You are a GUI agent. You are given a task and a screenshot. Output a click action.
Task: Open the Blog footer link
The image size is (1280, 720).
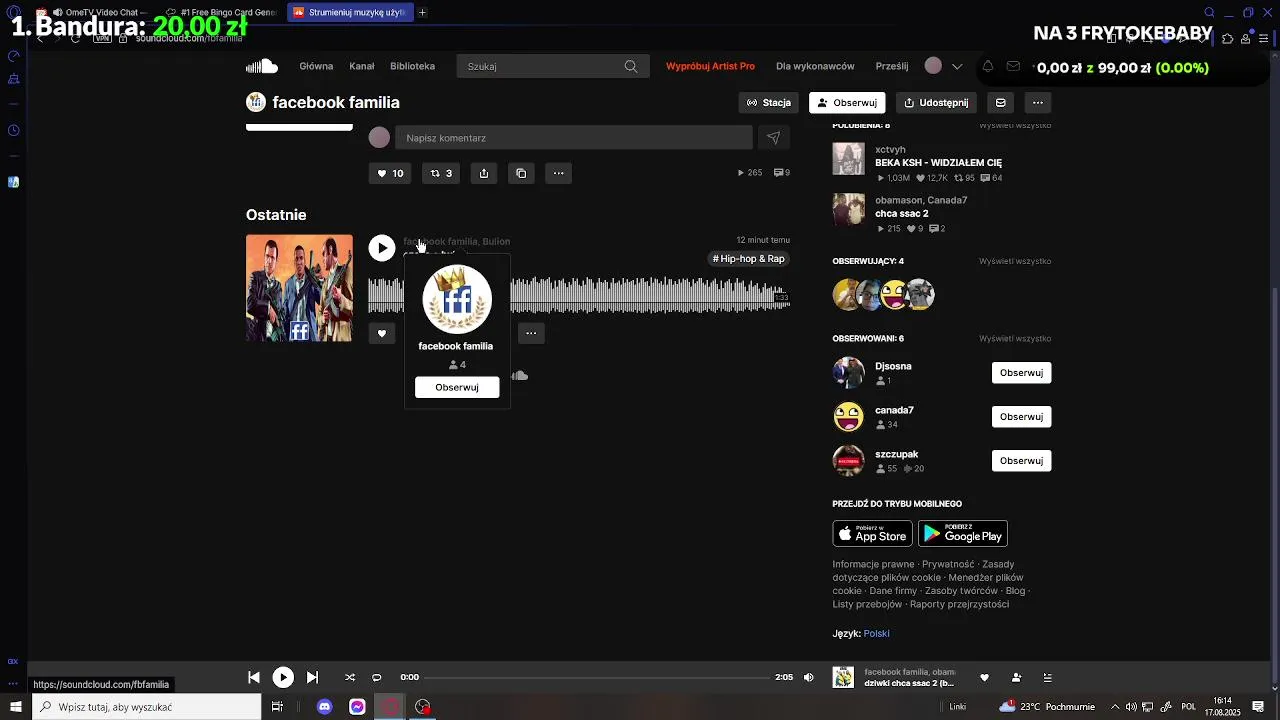(x=1015, y=591)
